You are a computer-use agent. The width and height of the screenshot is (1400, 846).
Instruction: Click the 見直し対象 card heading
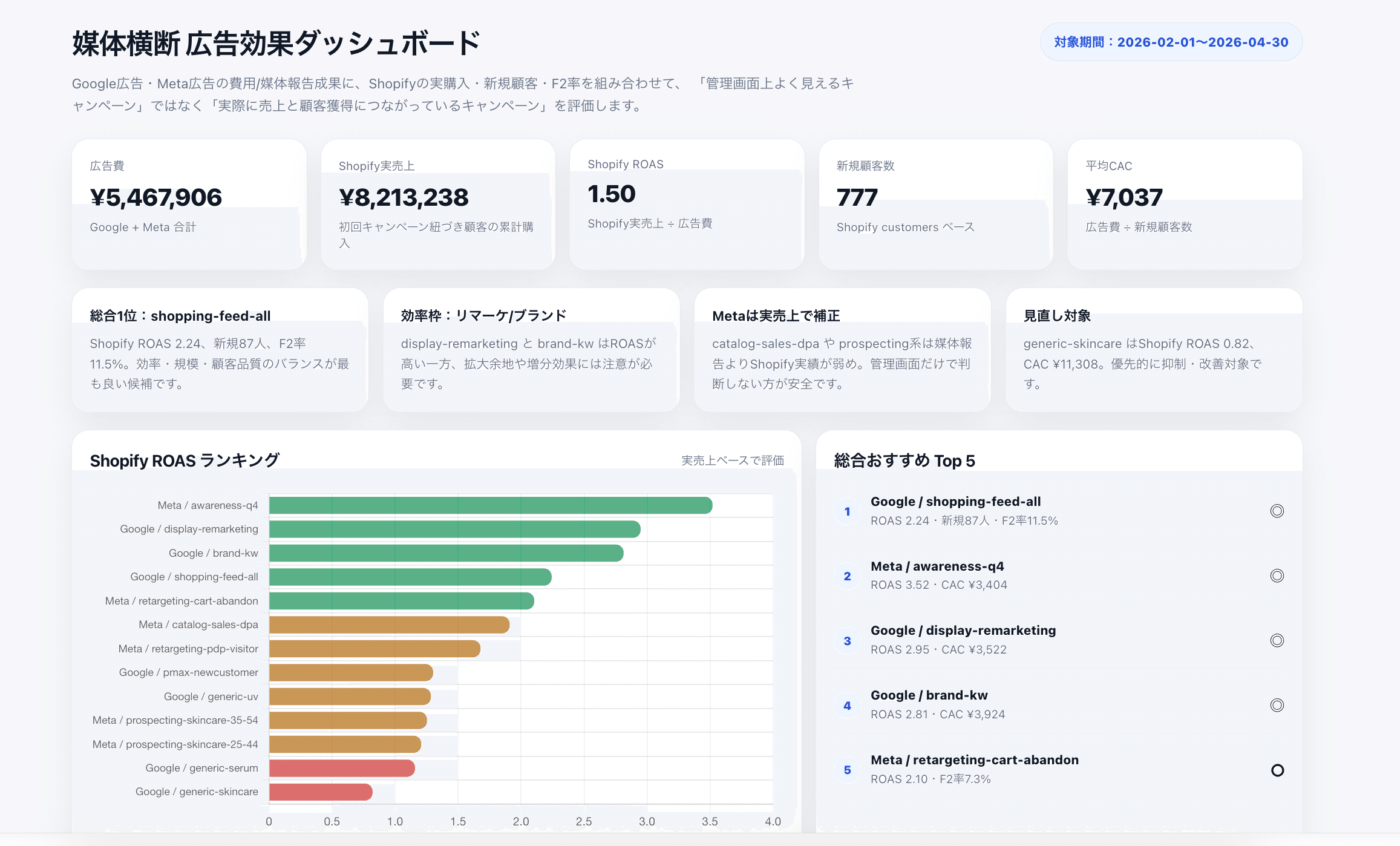1057,316
